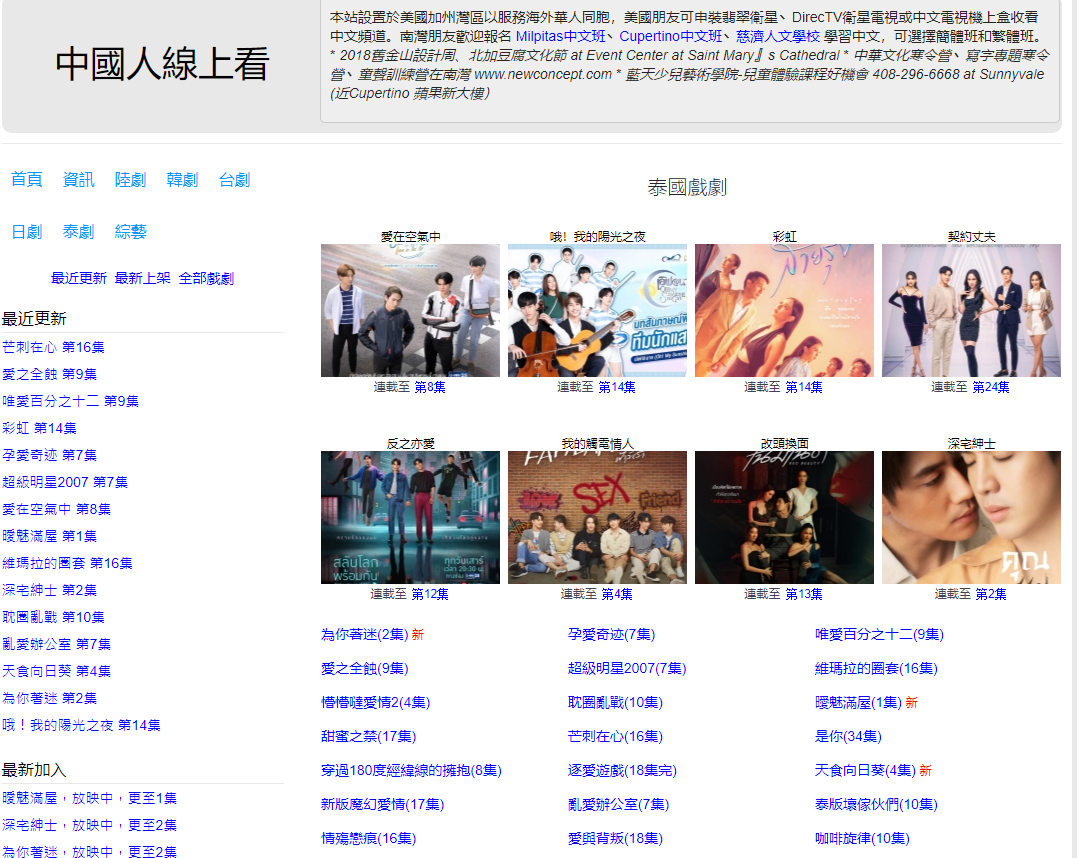
Task: Click 第2集 under 深宅紳士 poster
Action: click(x=991, y=594)
